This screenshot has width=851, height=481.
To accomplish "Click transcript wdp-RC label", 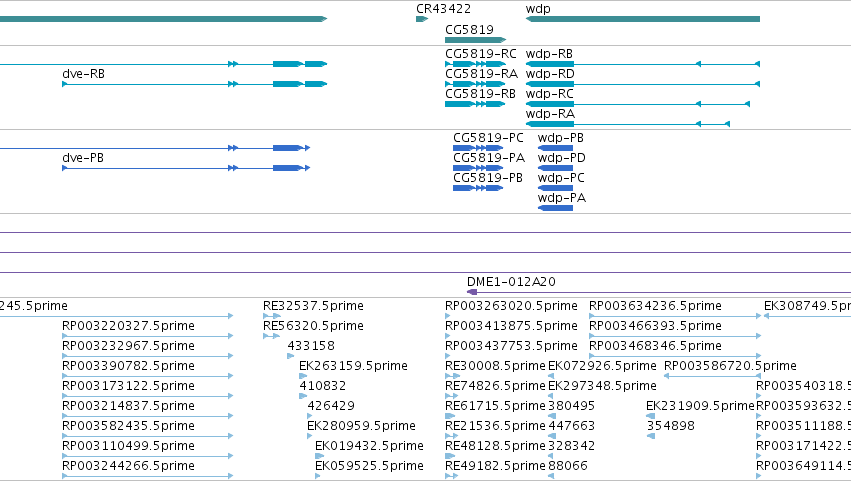I will pyautogui.click(x=549, y=94).
